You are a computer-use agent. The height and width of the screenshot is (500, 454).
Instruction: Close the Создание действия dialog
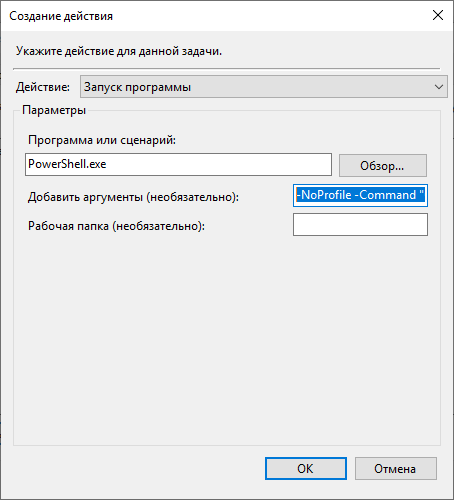tap(438, 15)
